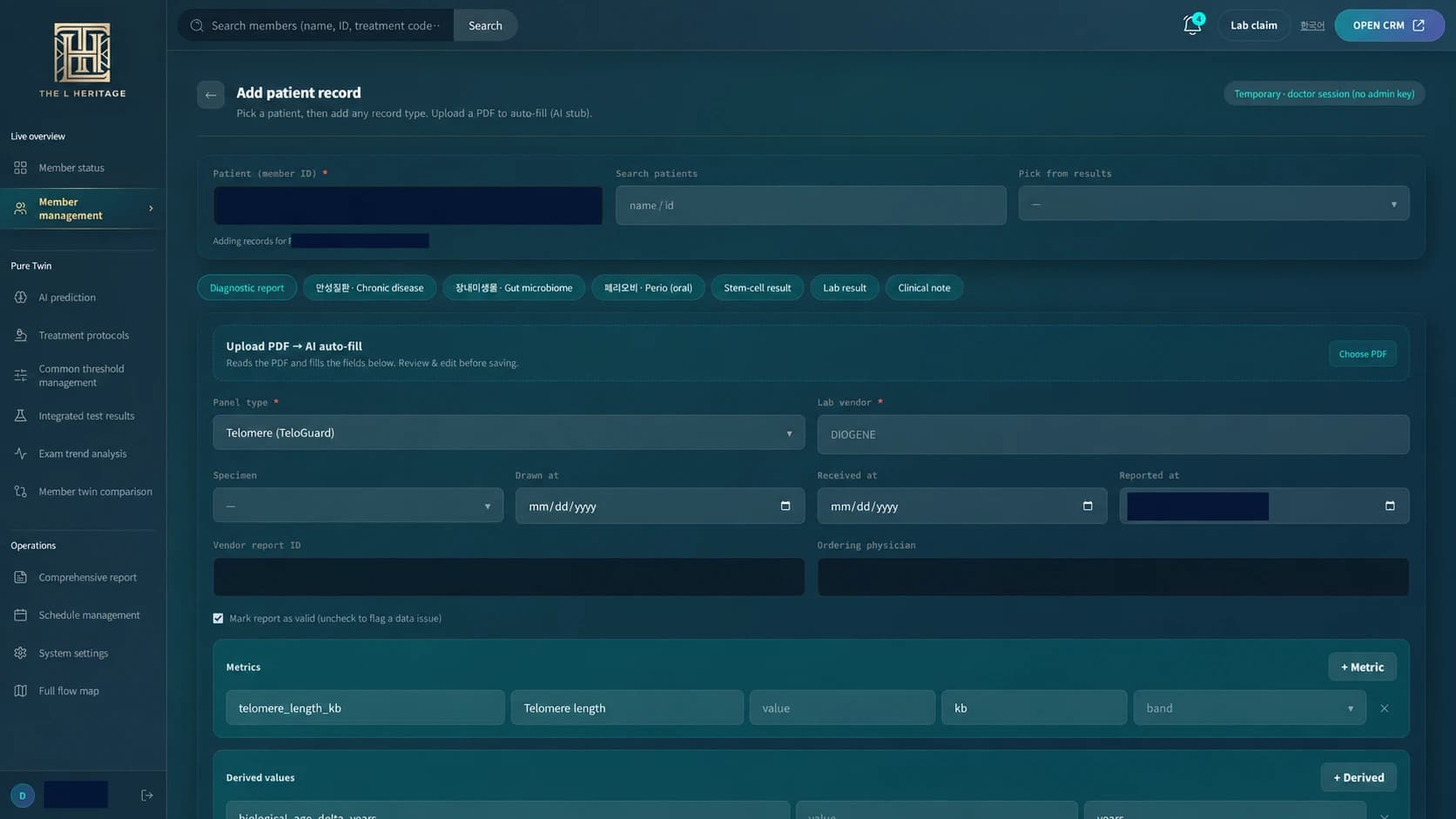Click the logout icon at sidebar bottom

tap(147, 795)
